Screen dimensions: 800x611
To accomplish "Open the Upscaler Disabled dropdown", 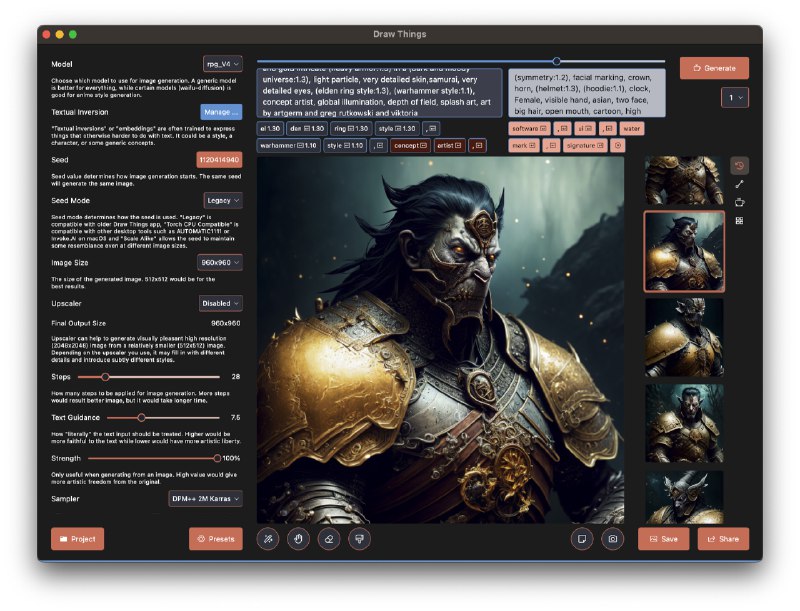I will [220, 303].
